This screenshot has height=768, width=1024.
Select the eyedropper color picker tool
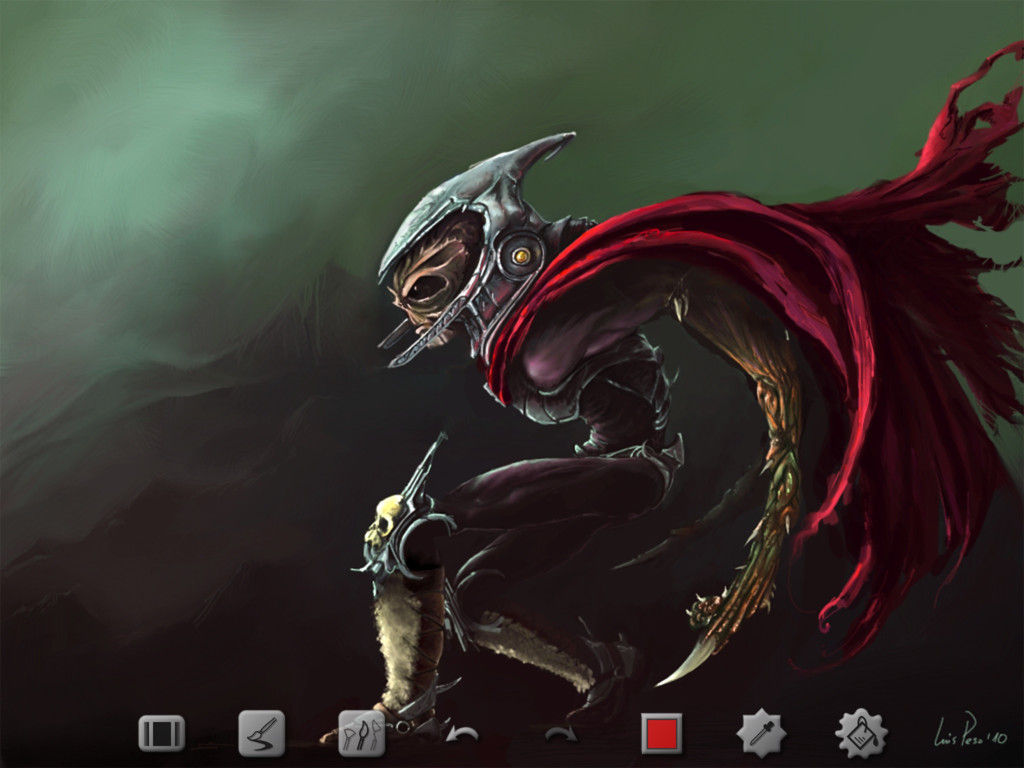coord(761,733)
